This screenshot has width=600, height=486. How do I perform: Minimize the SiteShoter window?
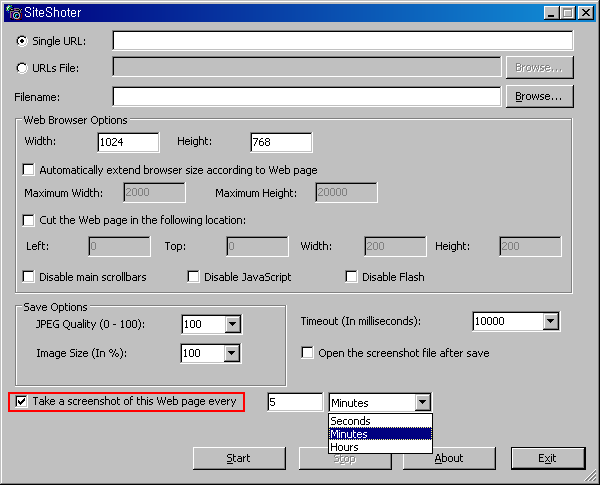click(551, 13)
